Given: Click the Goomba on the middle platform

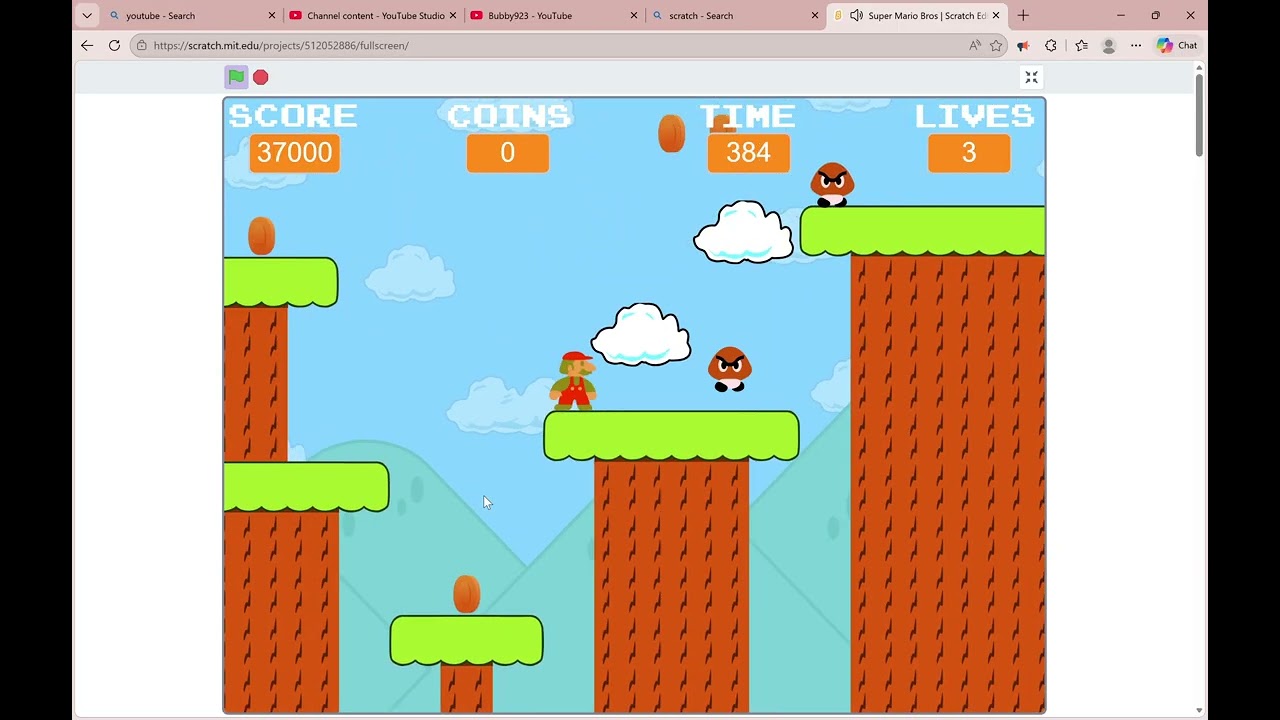Looking at the screenshot, I should click(x=730, y=369).
